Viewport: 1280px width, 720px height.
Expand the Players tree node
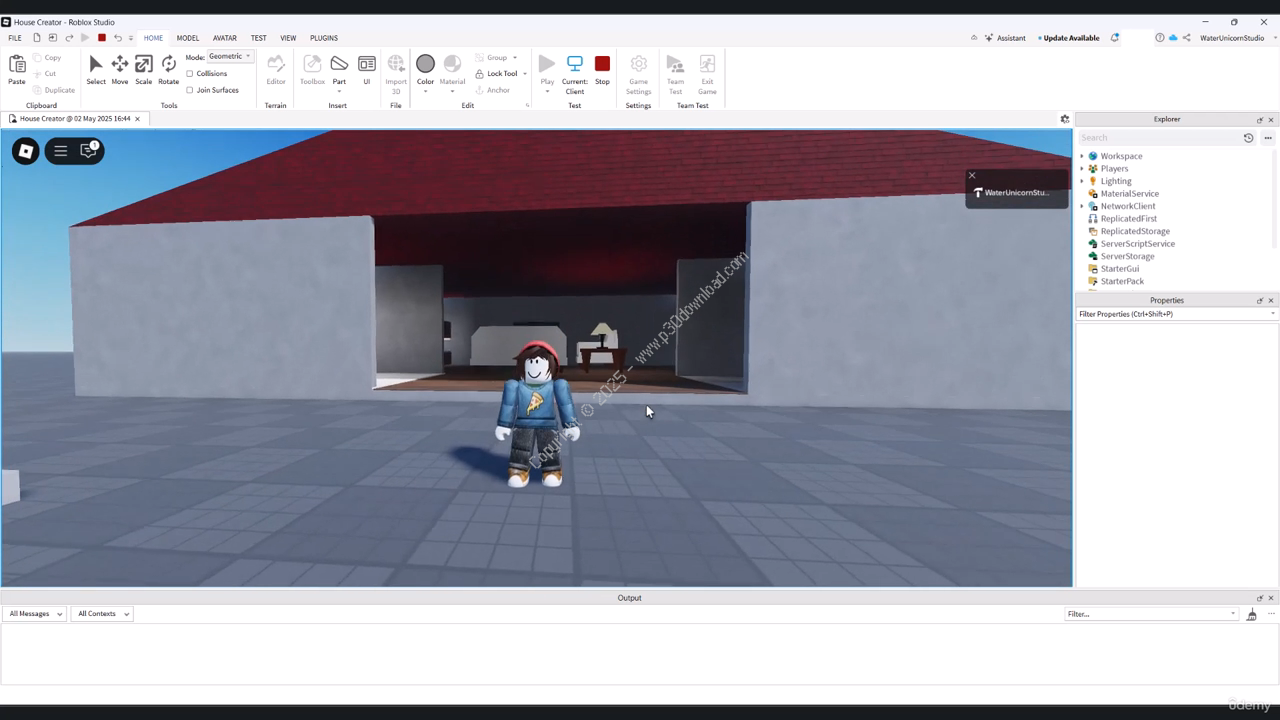click(1082, 169)
